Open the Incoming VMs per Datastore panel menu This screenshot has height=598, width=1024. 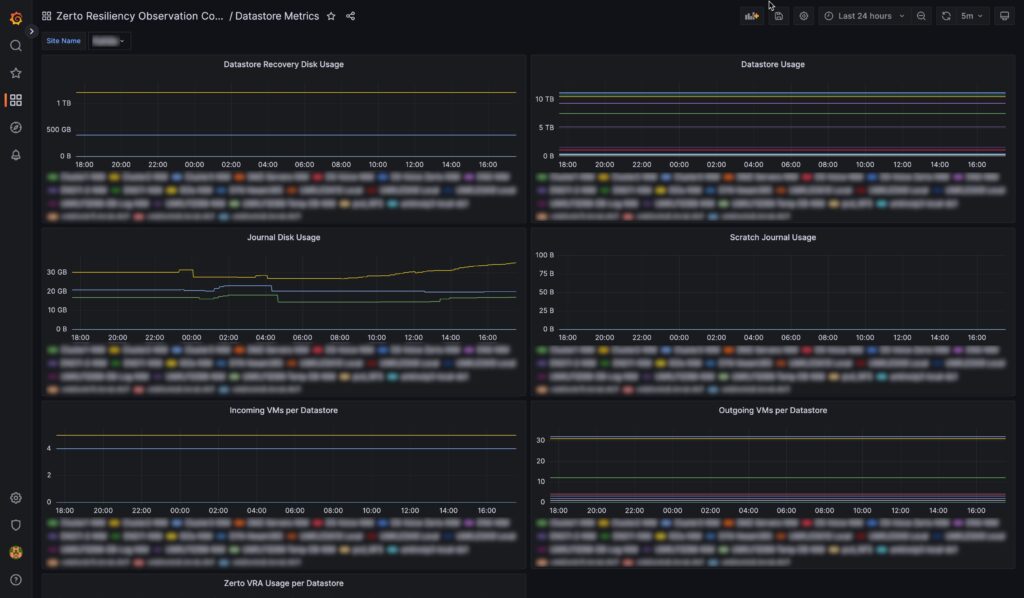click(283, 411)
